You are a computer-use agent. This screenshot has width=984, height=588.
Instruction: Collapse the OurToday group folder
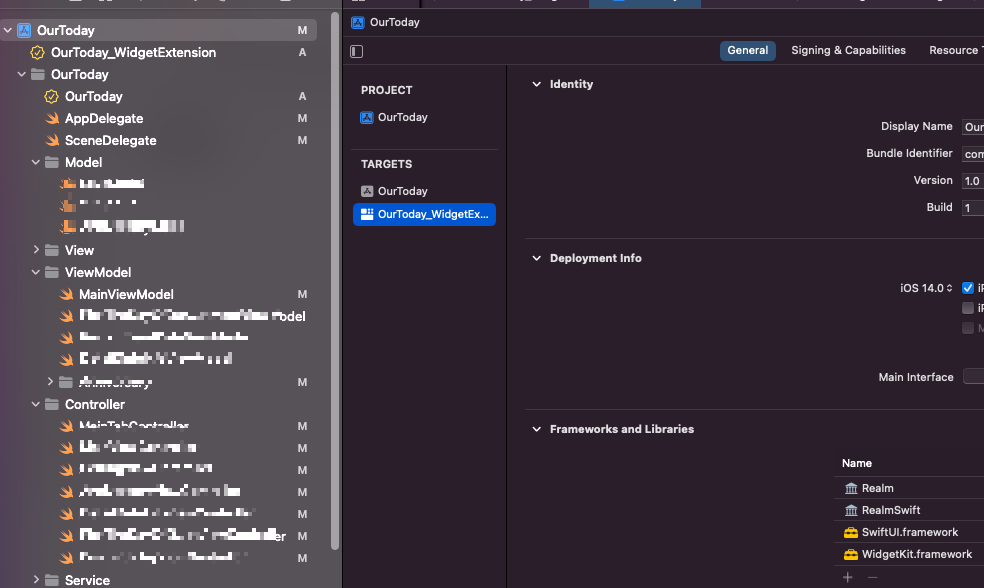[x=22, y=75]
